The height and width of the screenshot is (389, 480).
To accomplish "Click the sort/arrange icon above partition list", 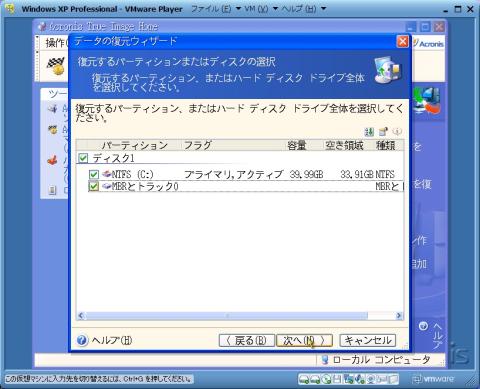I will tap(369, 132).
